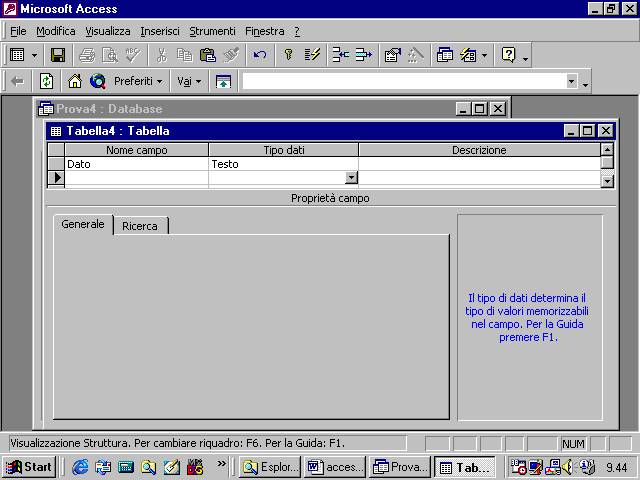The image size is (640, 480).
Task: Switch to acces... Word taskbar button
Action: coord(335,467)
